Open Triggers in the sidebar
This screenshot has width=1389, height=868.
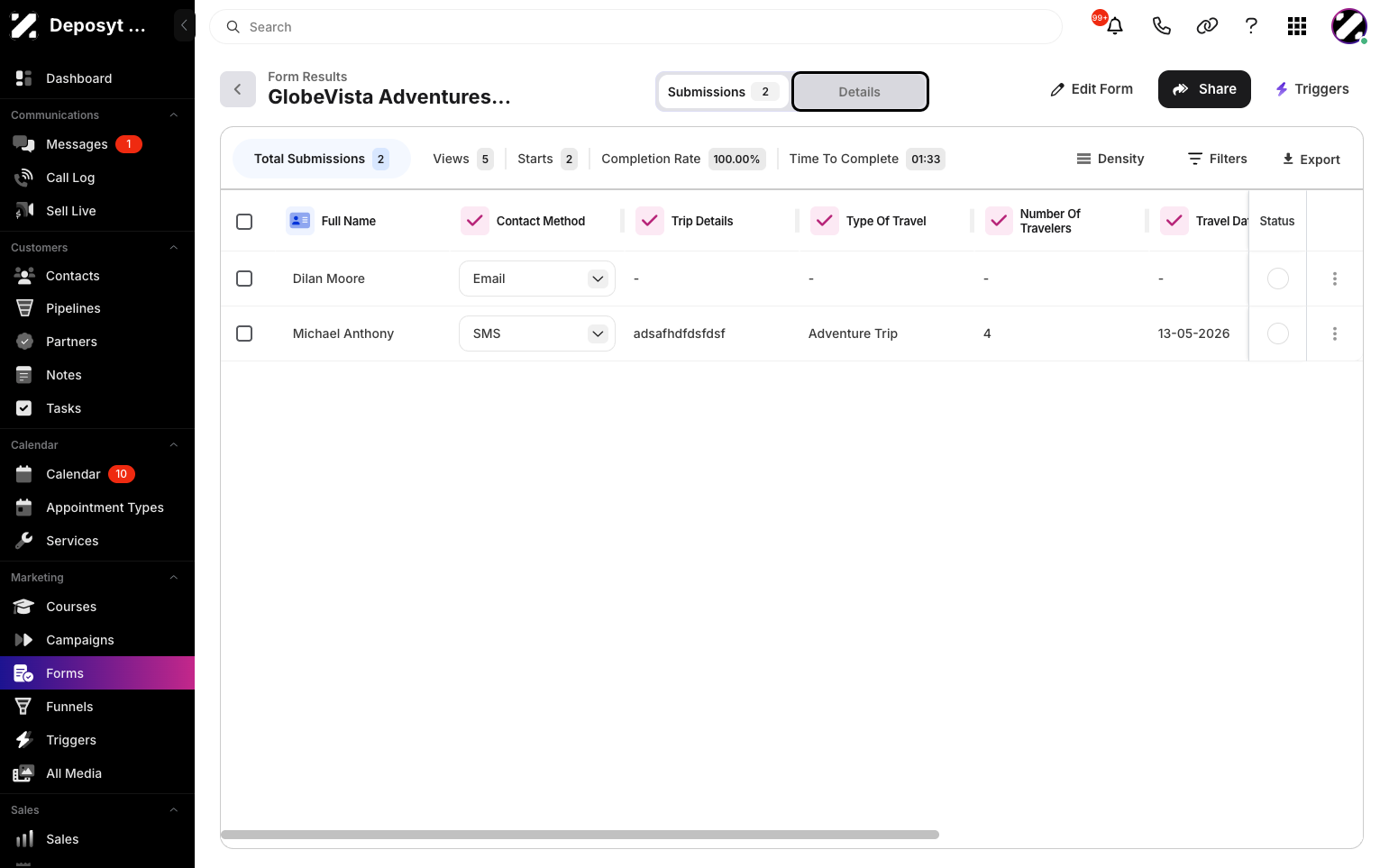click(x=97, y=740)
